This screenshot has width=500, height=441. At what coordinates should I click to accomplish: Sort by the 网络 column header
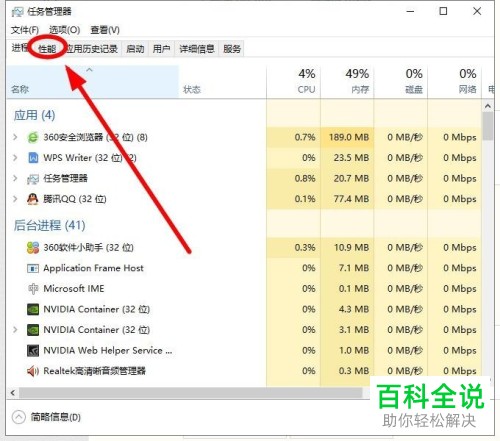pos(454,82)
